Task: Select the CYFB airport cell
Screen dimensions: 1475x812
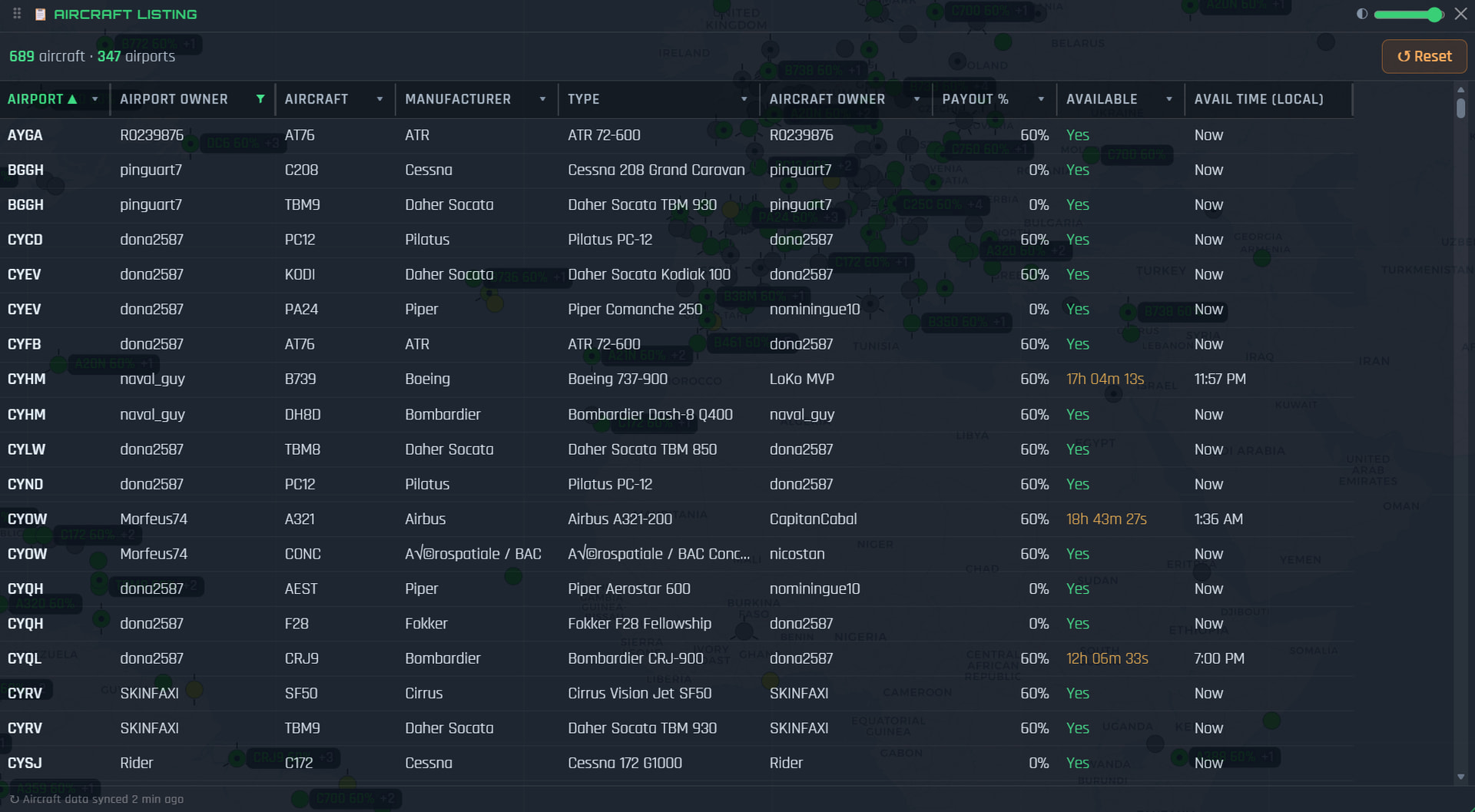Action: pos(25,344)
